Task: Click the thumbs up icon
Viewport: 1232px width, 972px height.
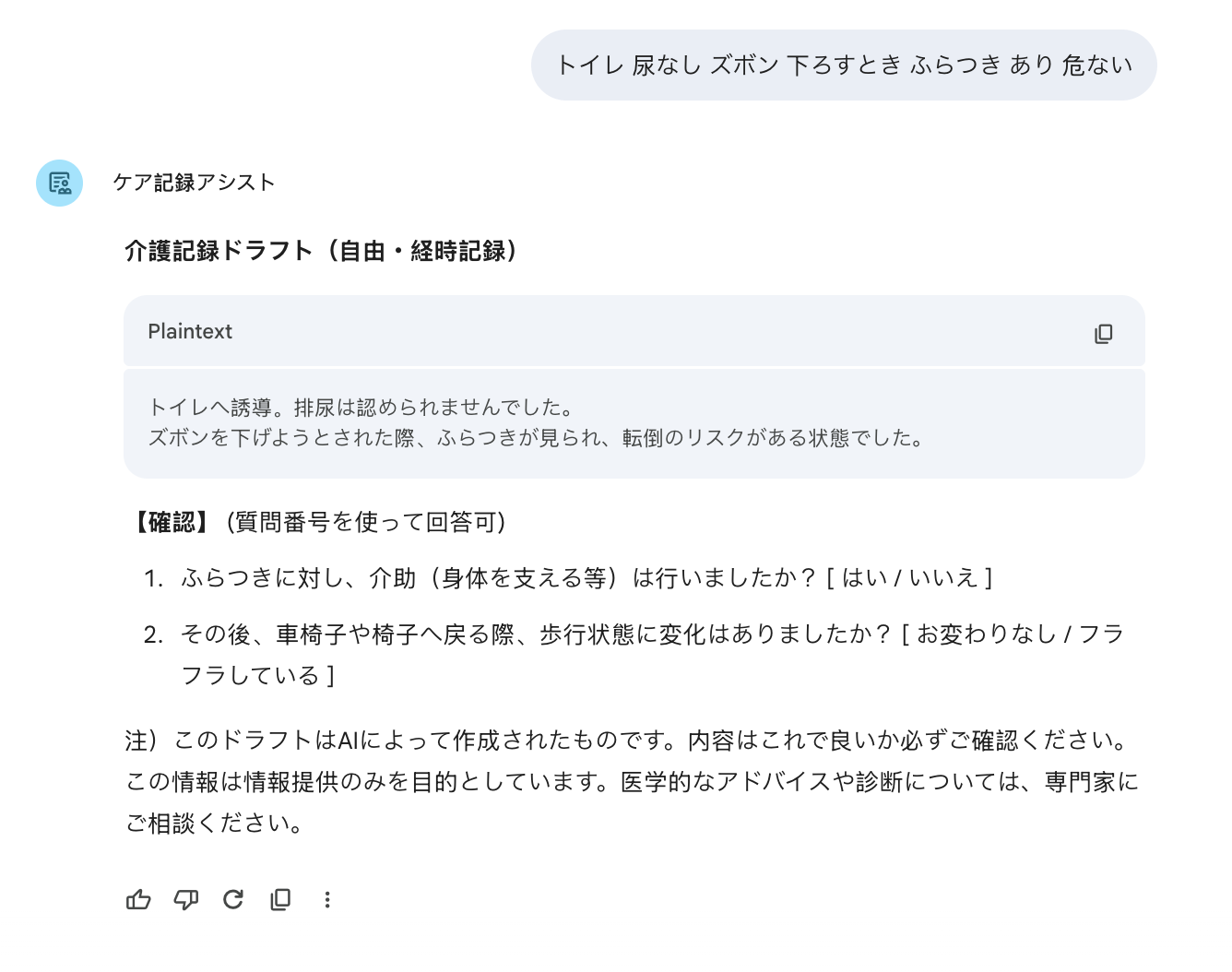Action: point(138,899)
